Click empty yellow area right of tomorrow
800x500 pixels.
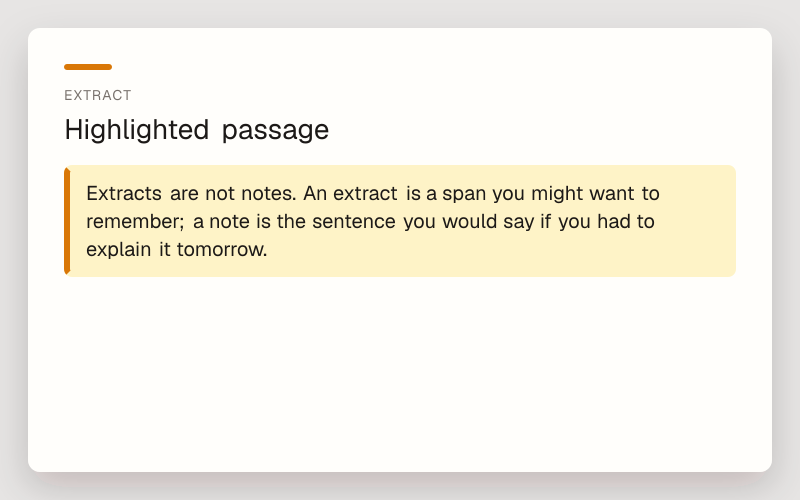pos(500,250)
